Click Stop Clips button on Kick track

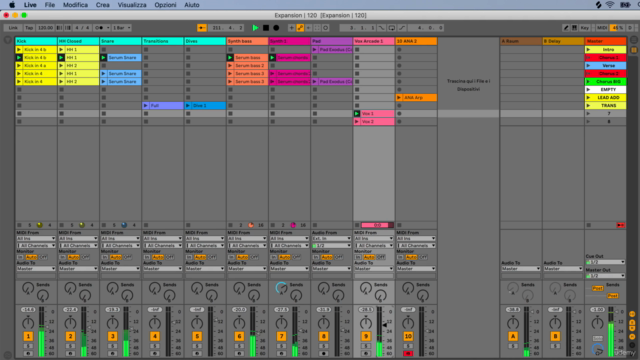click(x=19, y=225)
